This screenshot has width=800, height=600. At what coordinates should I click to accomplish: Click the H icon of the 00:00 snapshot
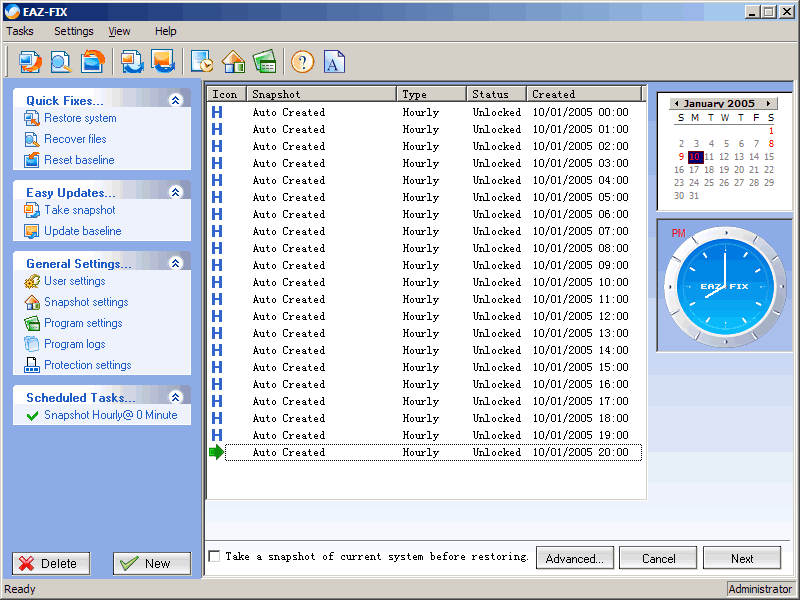coord(217,112)
